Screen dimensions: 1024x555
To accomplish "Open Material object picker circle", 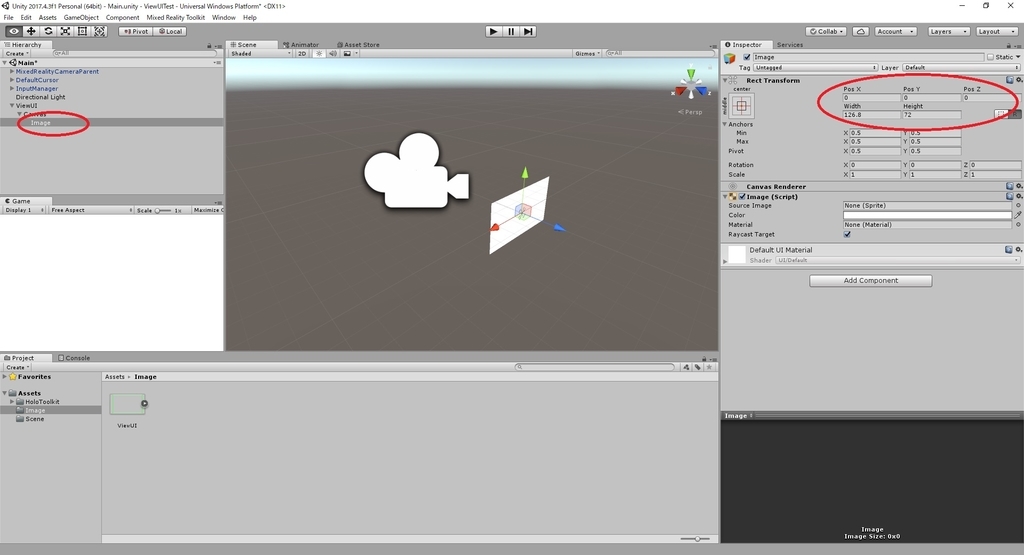I will point(1018,225).
